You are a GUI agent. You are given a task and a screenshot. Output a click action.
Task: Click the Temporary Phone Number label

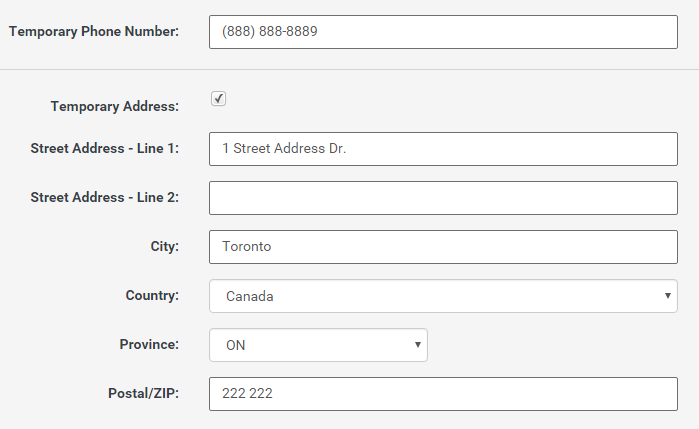pos(94,31)
